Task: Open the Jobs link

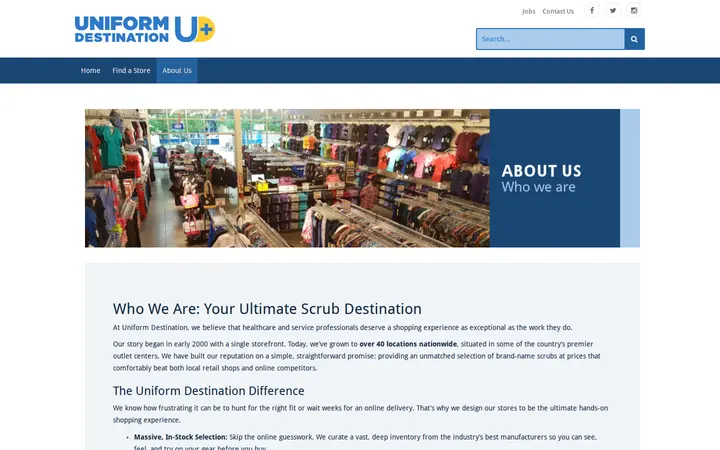Action: 529,11
